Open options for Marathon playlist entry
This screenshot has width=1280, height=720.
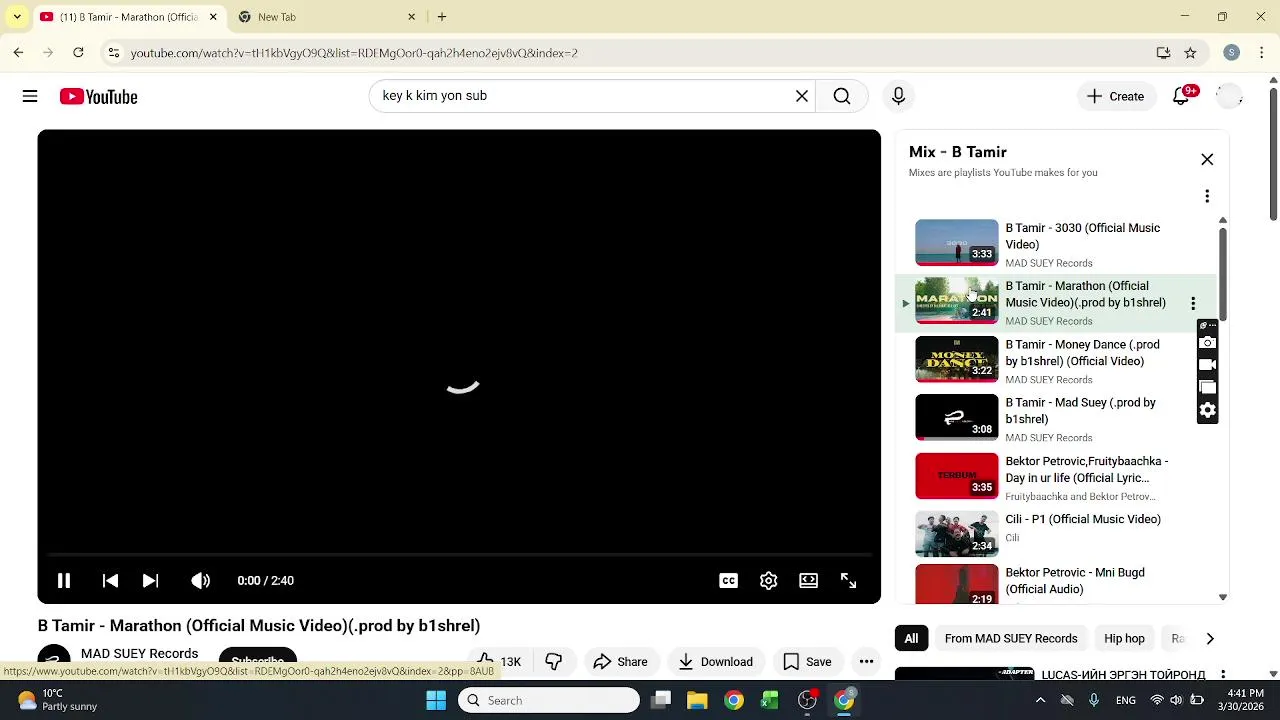click(1192, 303)
